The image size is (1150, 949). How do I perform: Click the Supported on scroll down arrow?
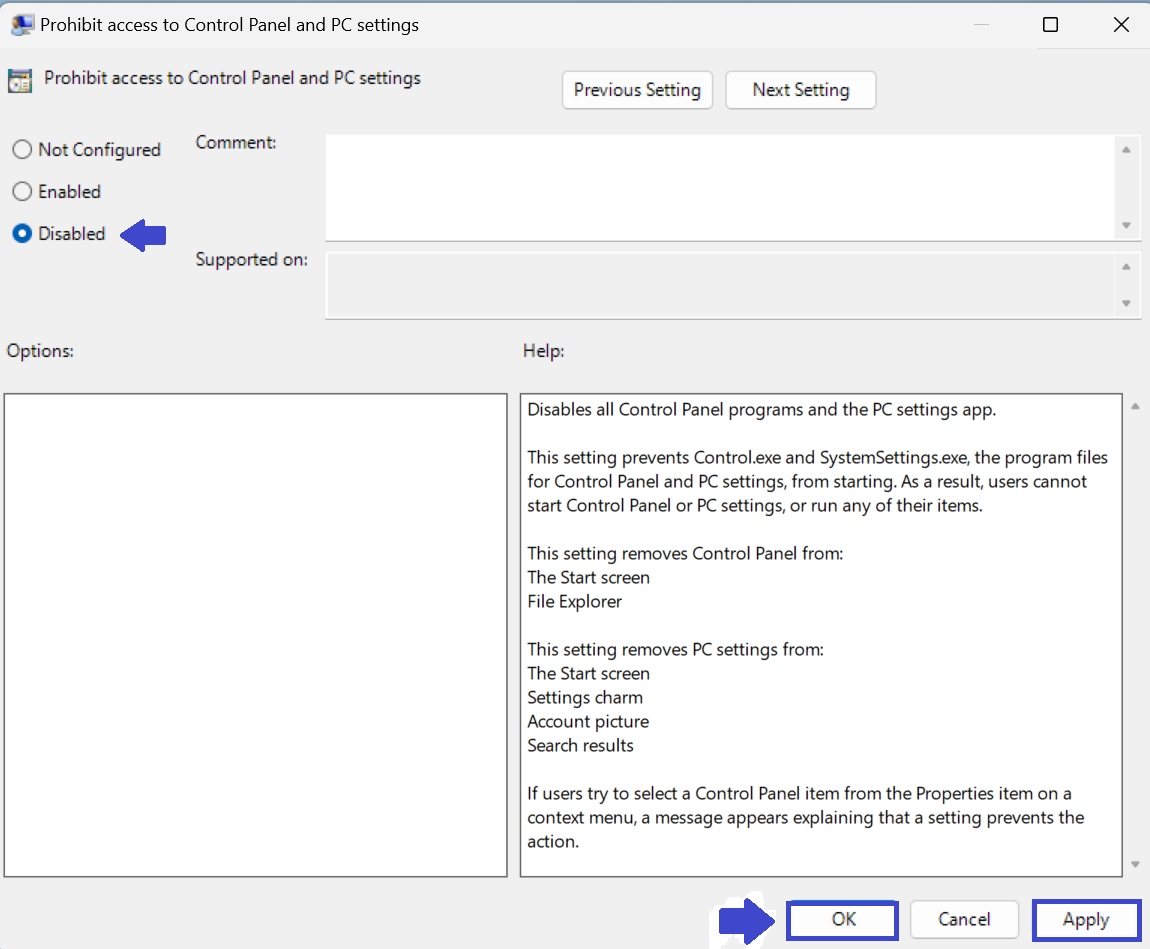pos(1126,304)
